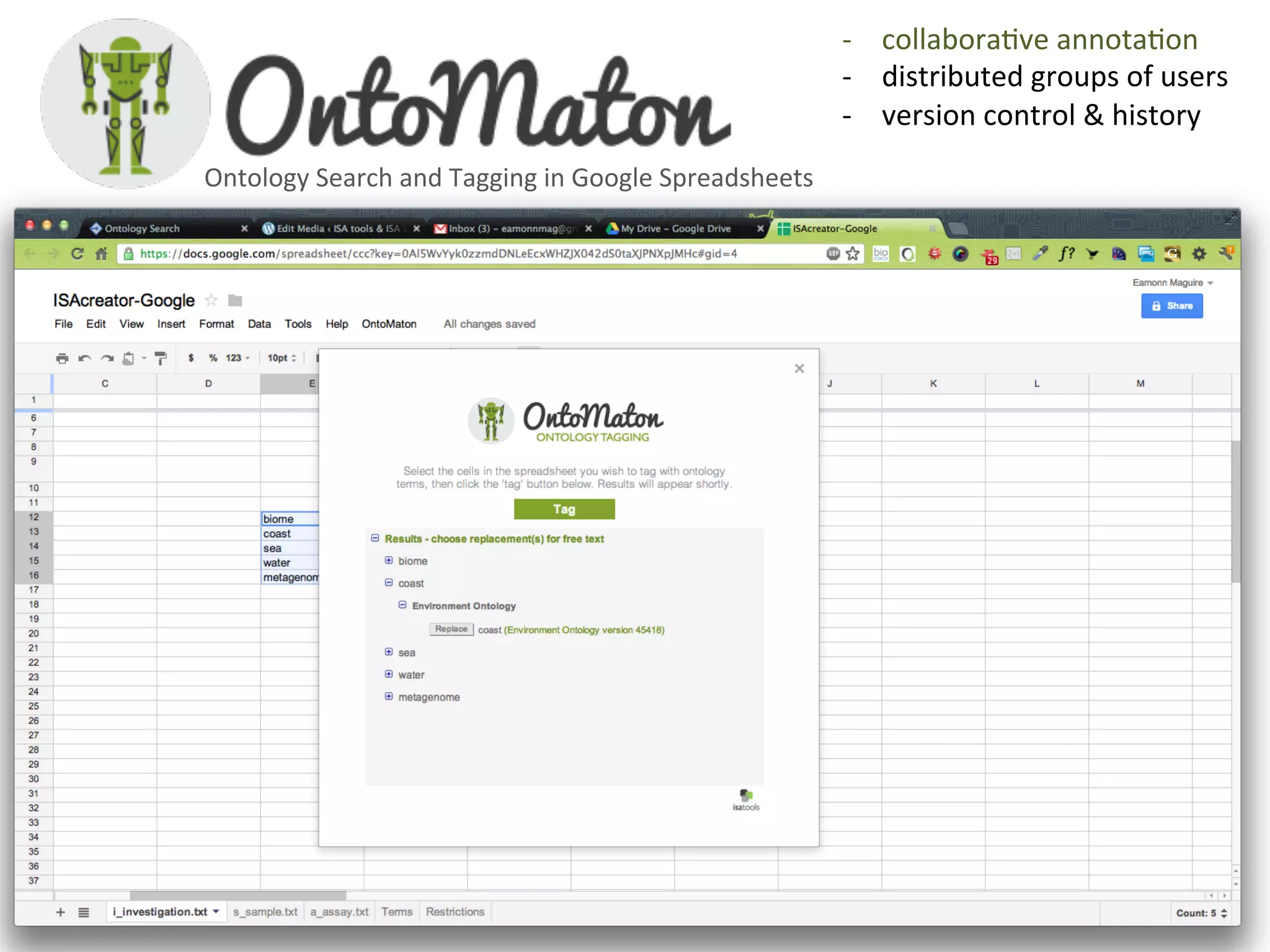Screen dimensions: 1270x952
Task: Star the ISAcreator-Google document
Action: click(x=211, y=301)
